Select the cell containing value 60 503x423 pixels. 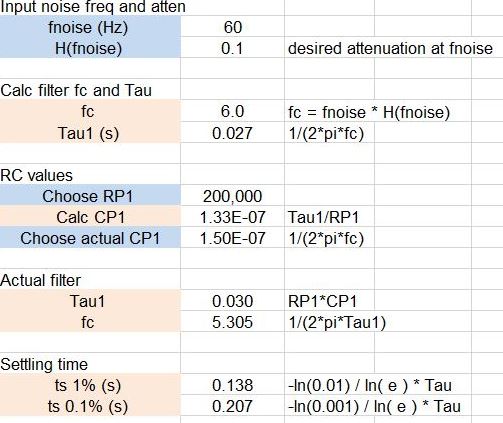[x=233, y=27]
